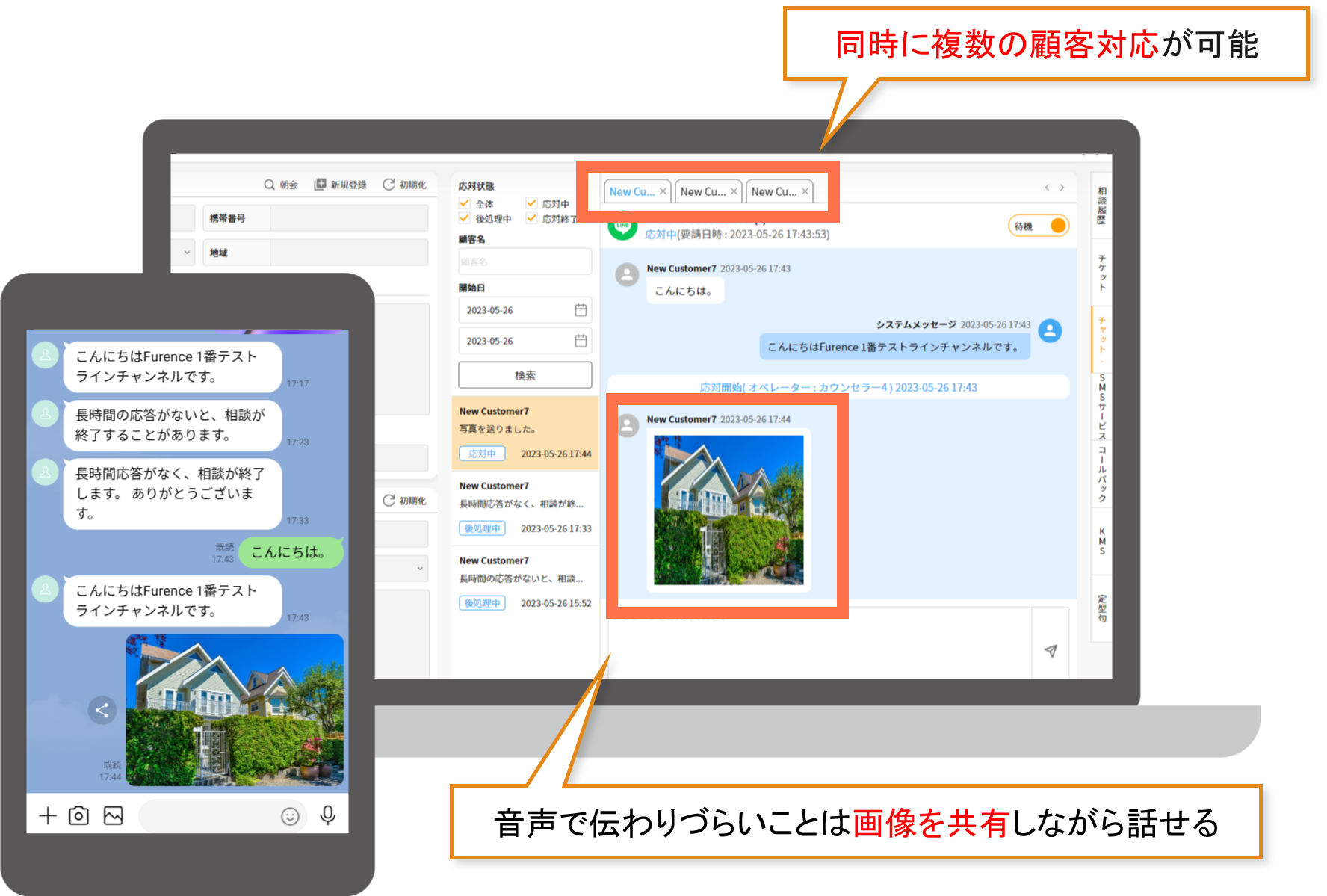Open the first start date calendar picker
The height and width of the screenshot is (896, 1327).
[x=581, y=310]
